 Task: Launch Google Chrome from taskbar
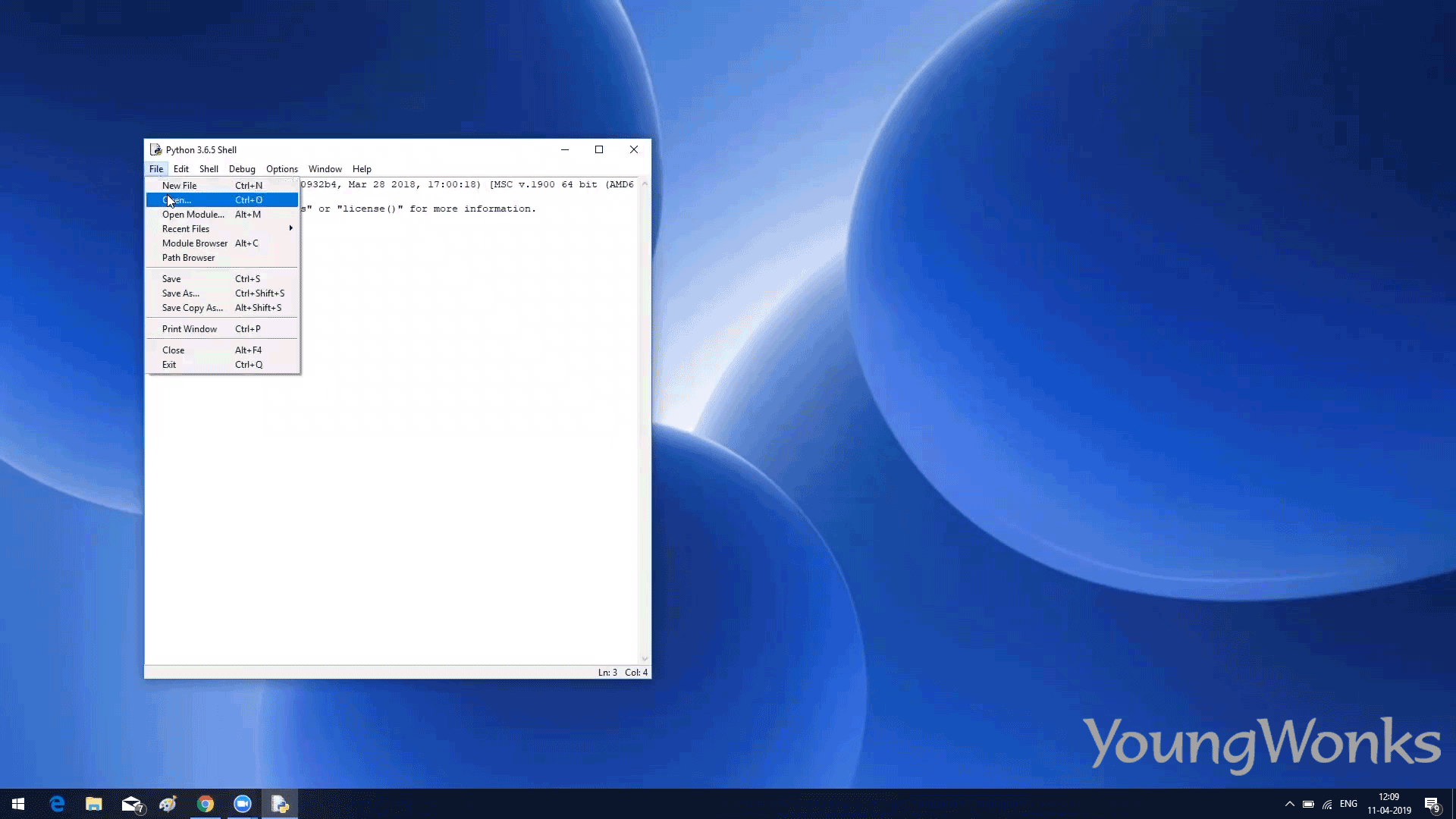(206, 804)
